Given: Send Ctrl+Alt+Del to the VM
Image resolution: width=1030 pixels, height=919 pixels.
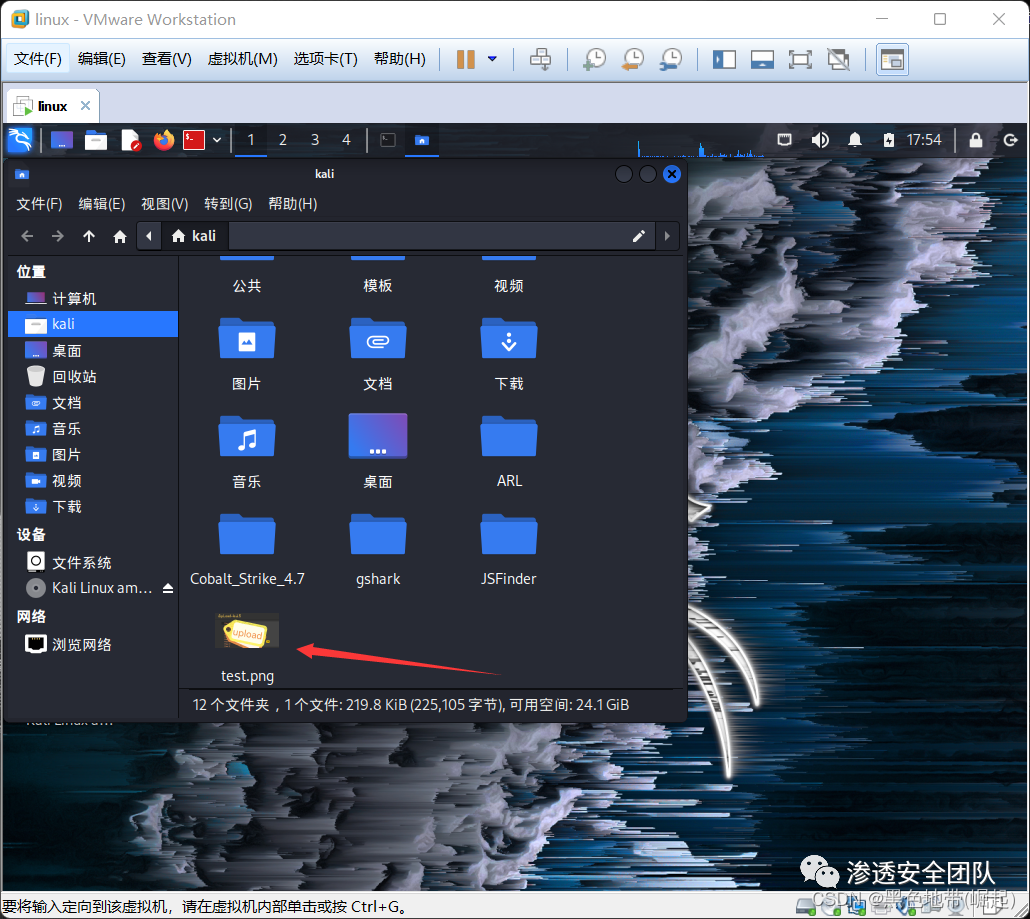Looking at the screenshot, I should pos(541,59).
